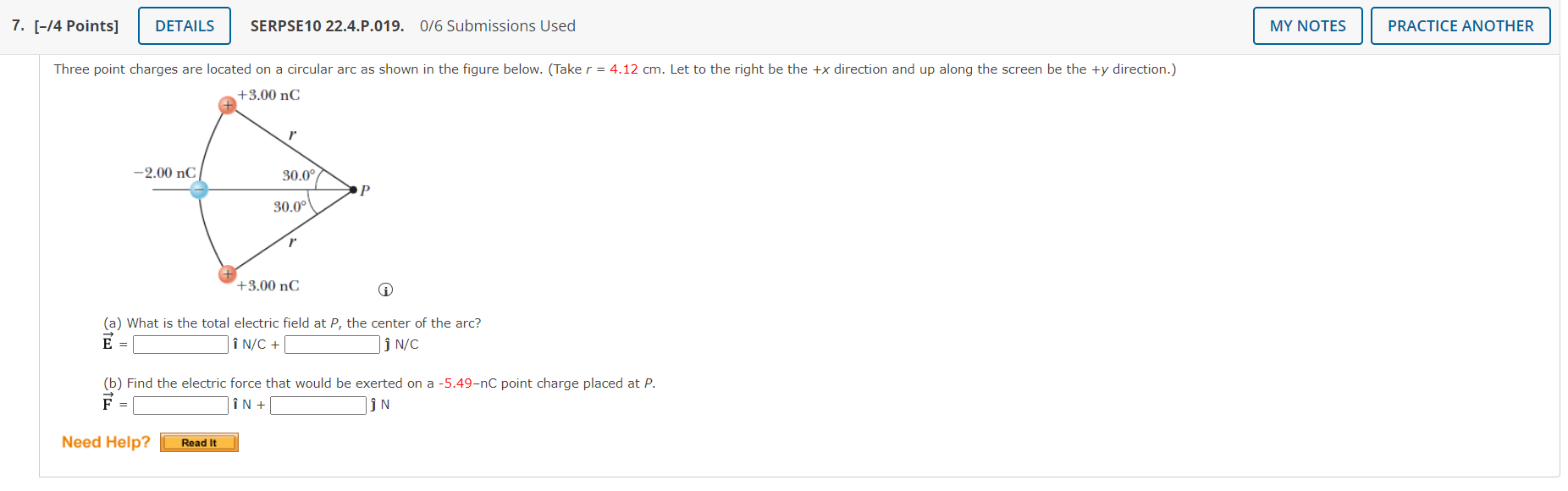Click the î N/C answer field for part (a)
Screen dimensions: 1568x491
[x=180, y=345]
